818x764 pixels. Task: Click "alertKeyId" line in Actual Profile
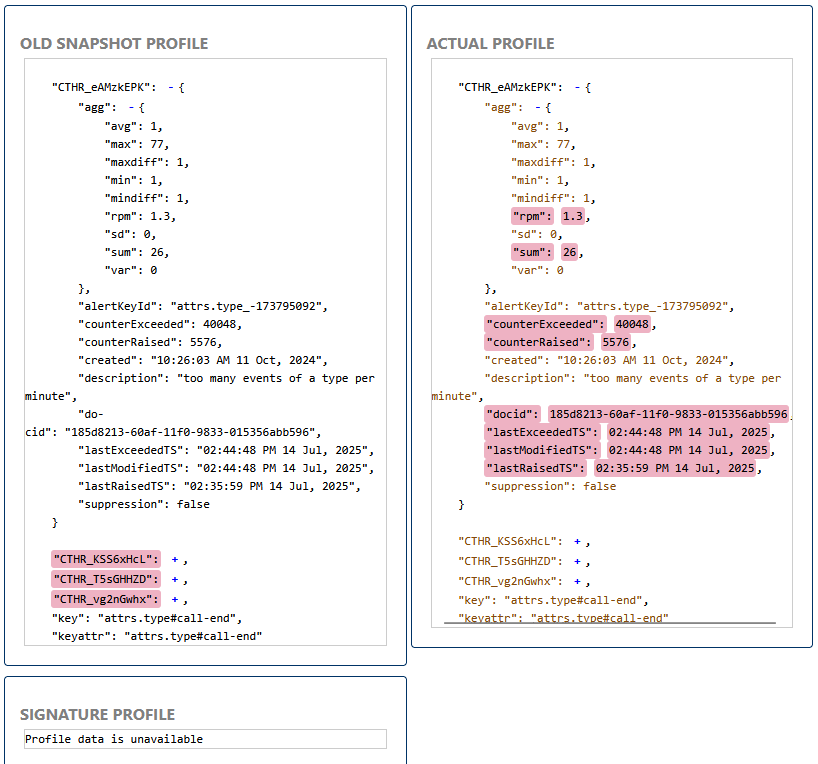(x=609, y=306)
